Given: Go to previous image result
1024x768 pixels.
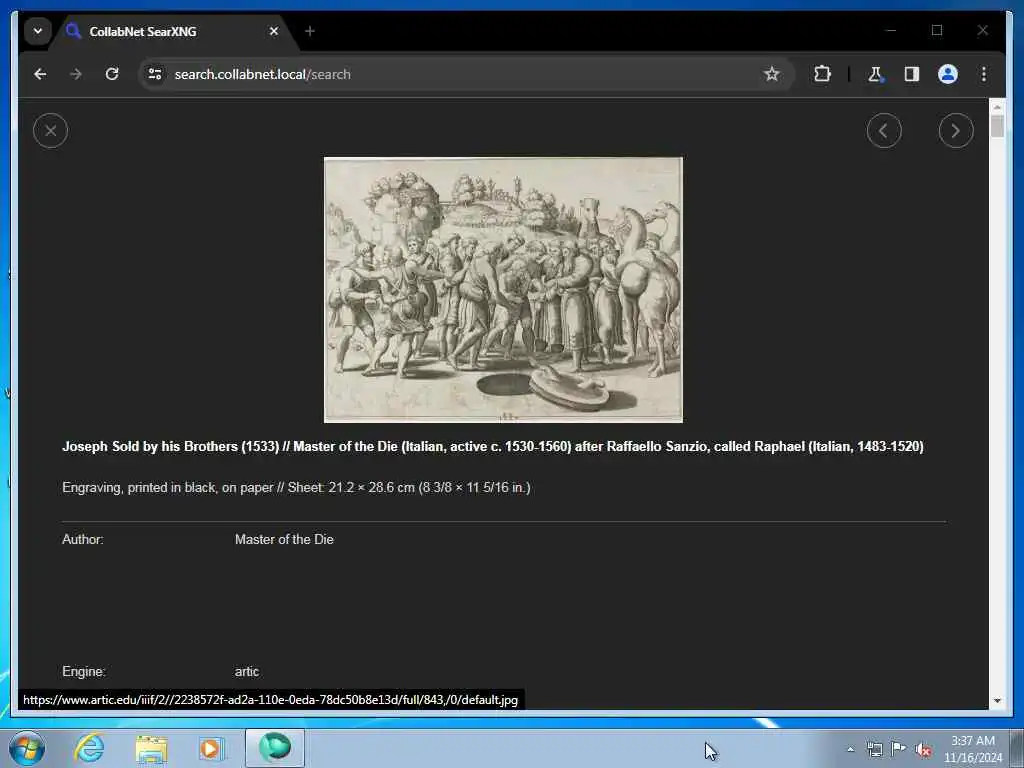Looking at the screenshot, I should pos(884,131).
